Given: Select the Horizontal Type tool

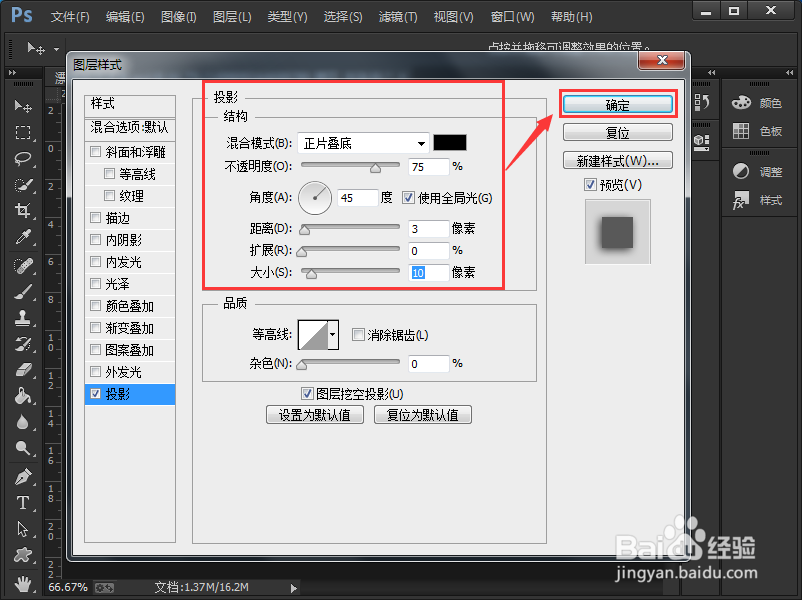Looking at the screenshot, I should point(22,502).
